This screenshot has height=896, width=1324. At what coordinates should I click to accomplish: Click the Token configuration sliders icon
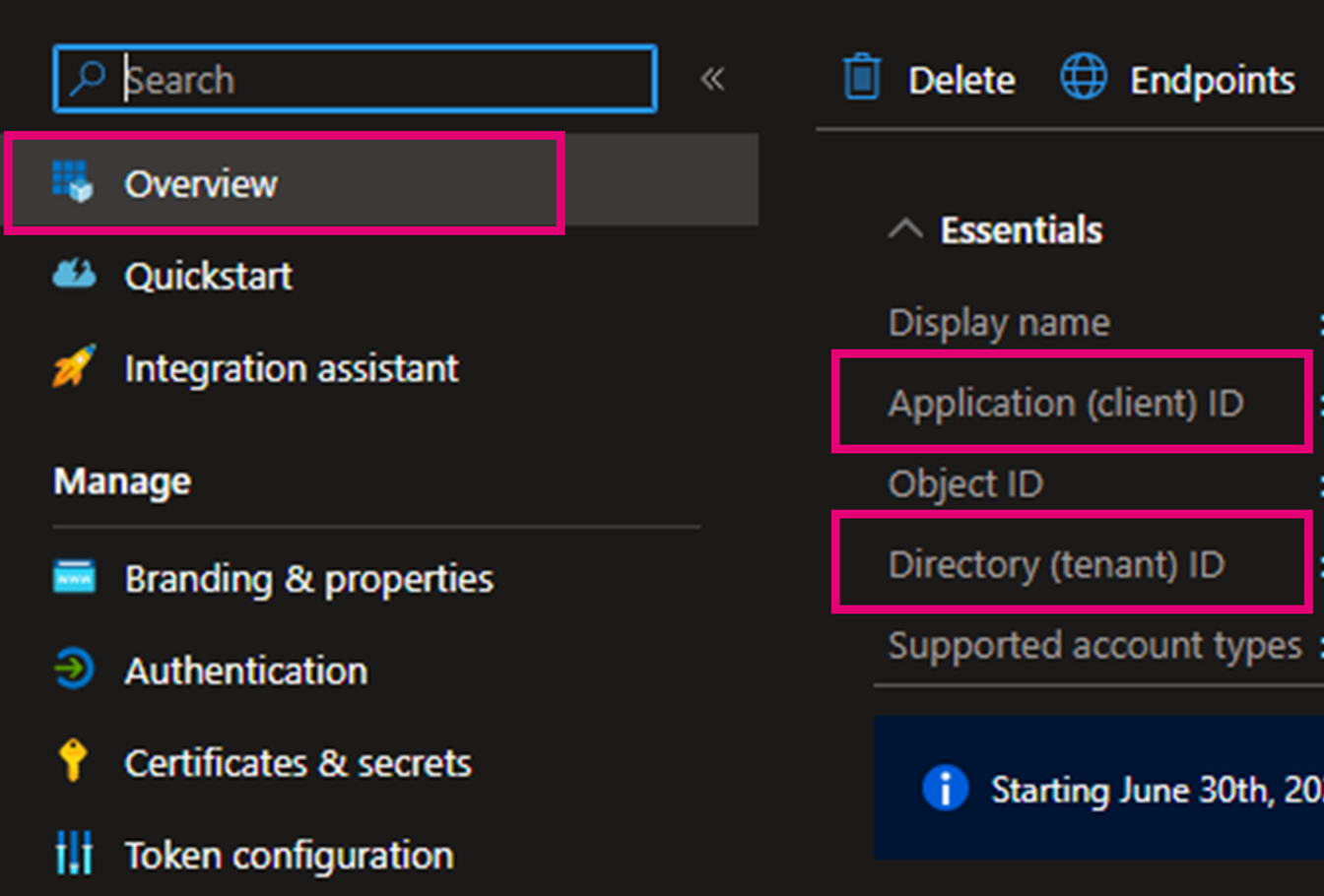[x=74, y=854]
